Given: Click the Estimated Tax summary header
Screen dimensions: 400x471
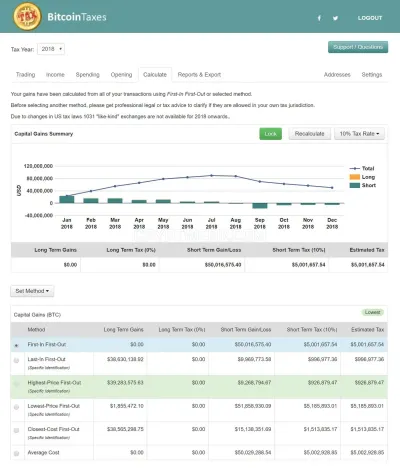Looking at the screenshot, I should (x=367, y=250).
